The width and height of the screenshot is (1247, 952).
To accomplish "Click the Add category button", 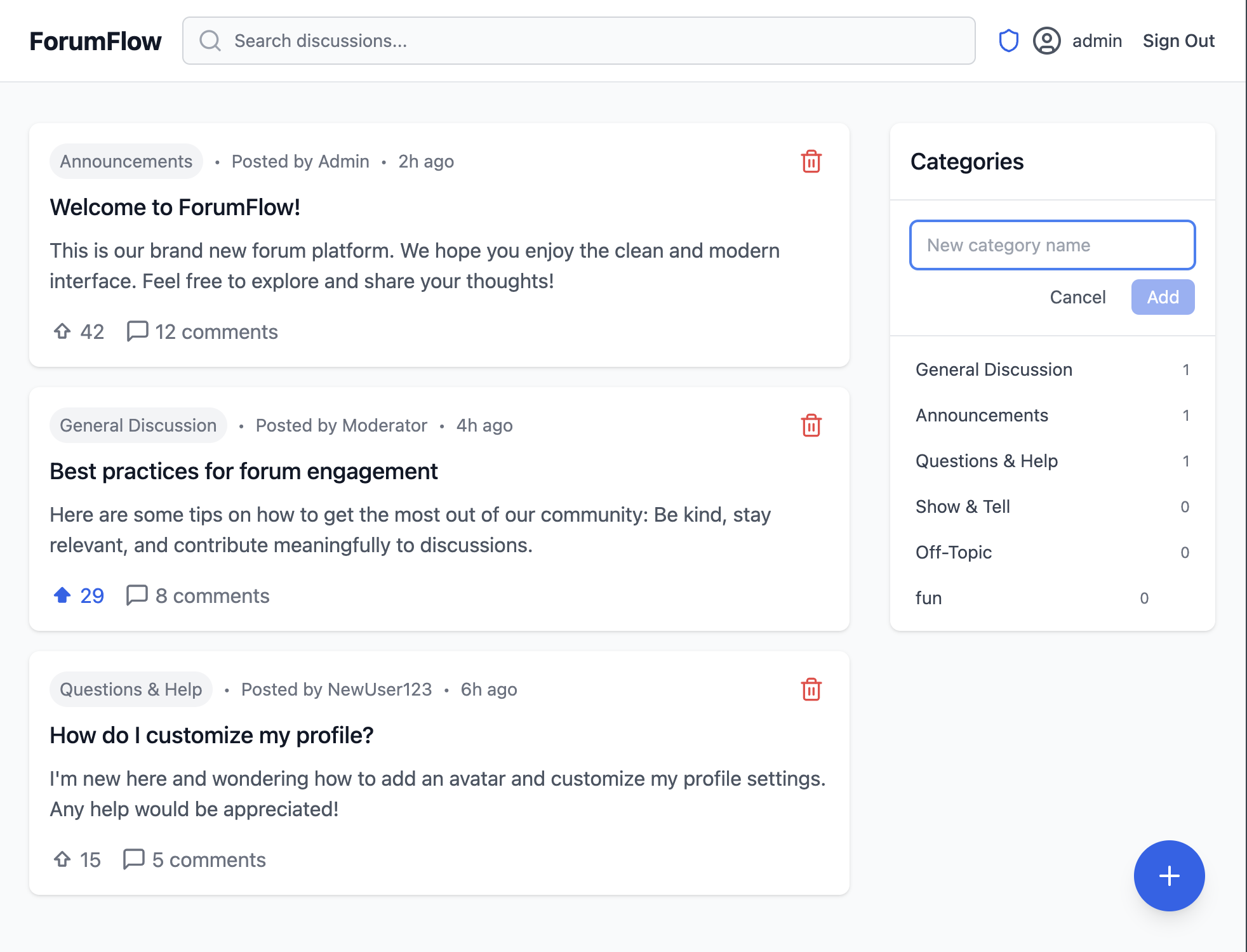I will (x=1163, y=297).
